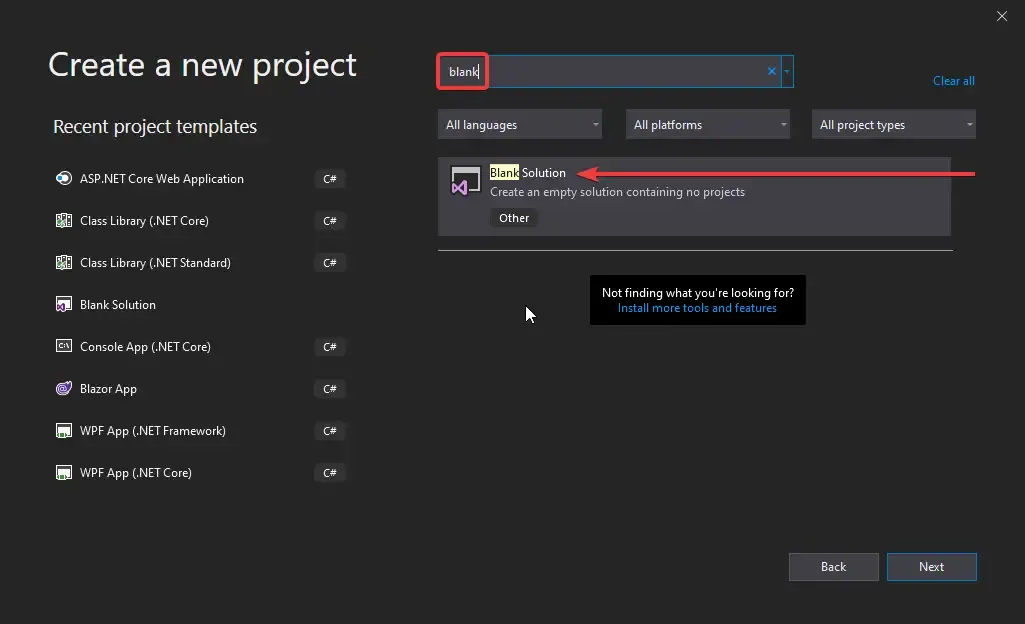Open the All platforms dropdown
Image resolution: width=1025 pixels, height=624 pixels.
pyautogui.click(x=707, y=124)
